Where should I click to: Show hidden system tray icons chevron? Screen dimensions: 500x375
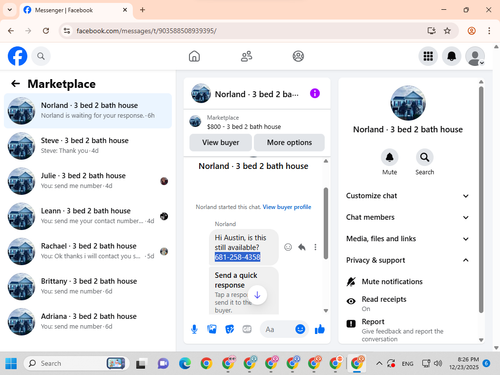click(379, 363)
